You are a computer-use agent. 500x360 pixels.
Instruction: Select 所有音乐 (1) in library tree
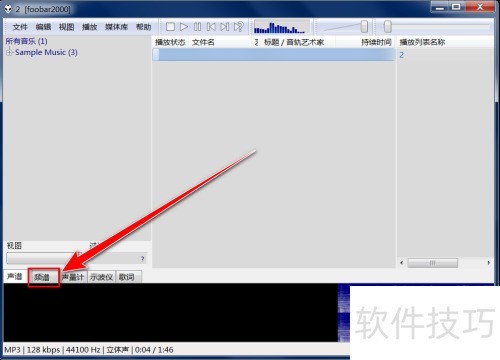[x=26, y=41]
